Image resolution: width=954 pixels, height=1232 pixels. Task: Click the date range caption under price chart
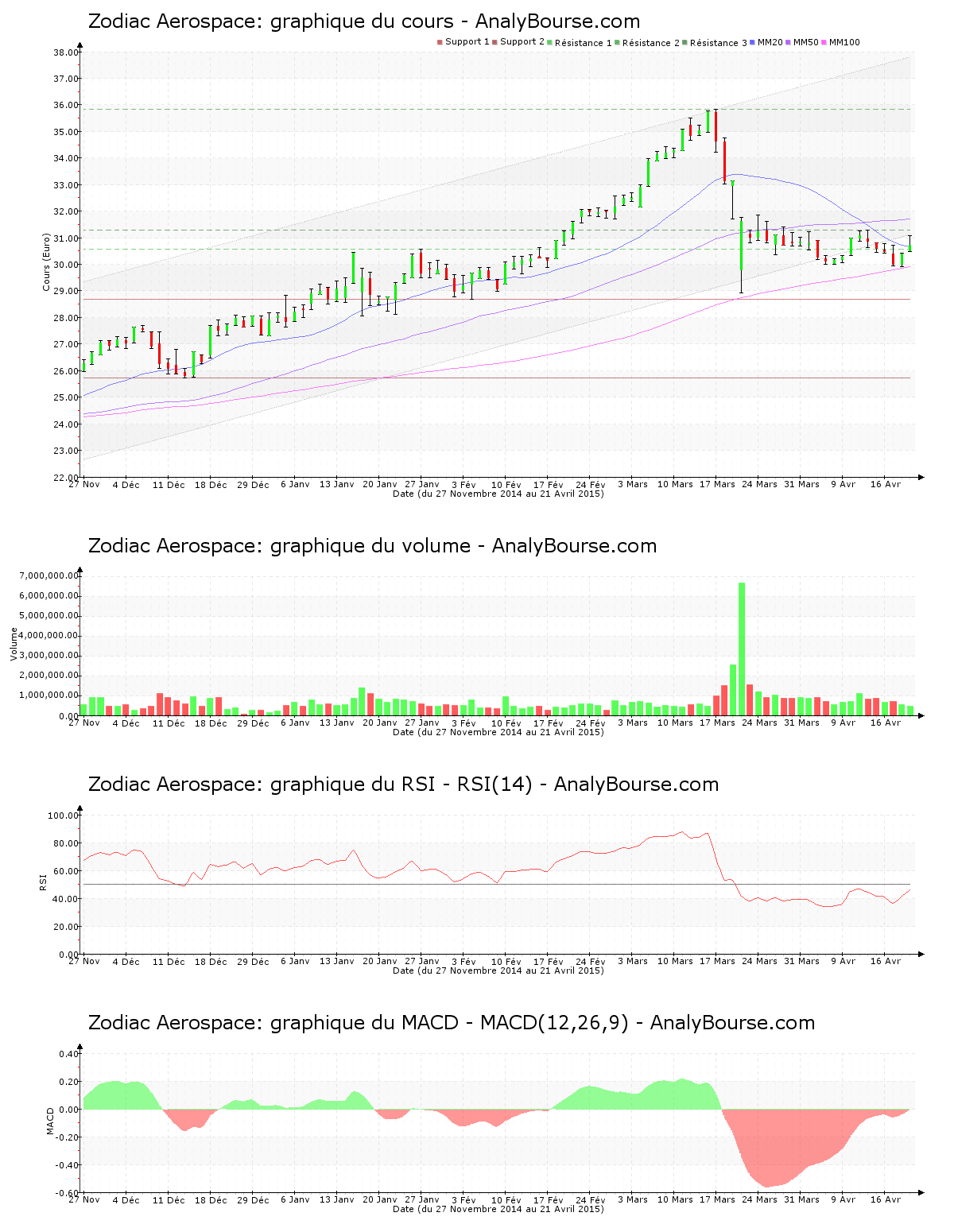pyautogui.click(x=498, y=494)
